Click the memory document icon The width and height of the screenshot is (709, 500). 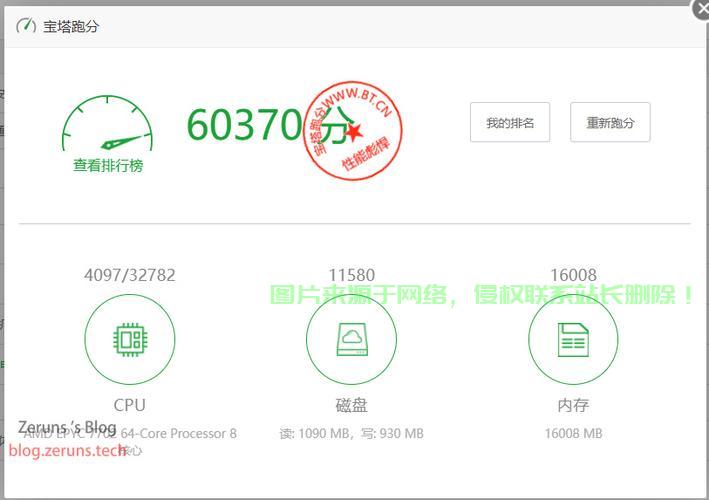pyautogui.click(x=573, y=340)
